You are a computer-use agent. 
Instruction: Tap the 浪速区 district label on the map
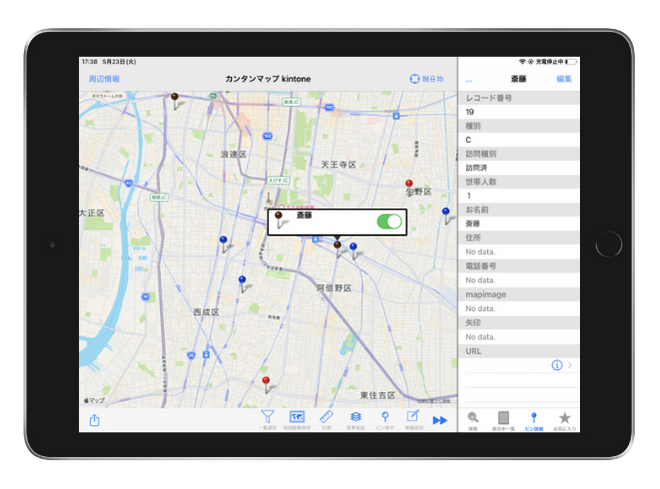click(x=234, y=154)
